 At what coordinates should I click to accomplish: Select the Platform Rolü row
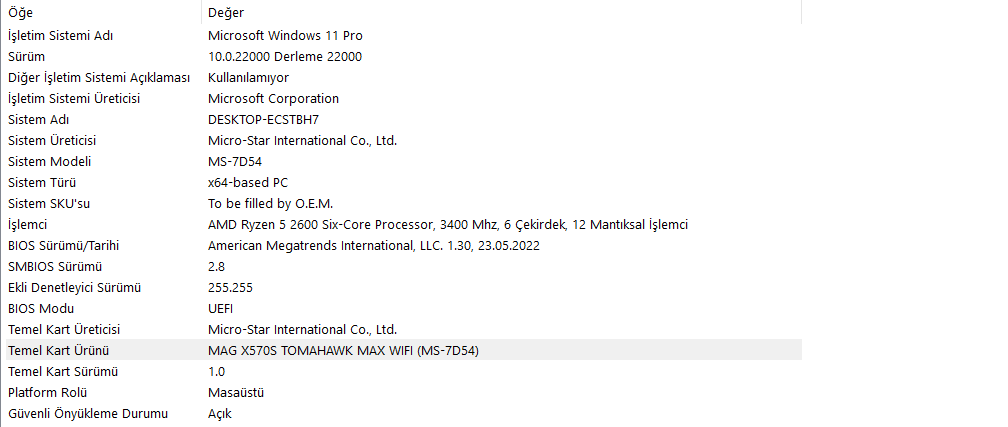coord(404,392)
